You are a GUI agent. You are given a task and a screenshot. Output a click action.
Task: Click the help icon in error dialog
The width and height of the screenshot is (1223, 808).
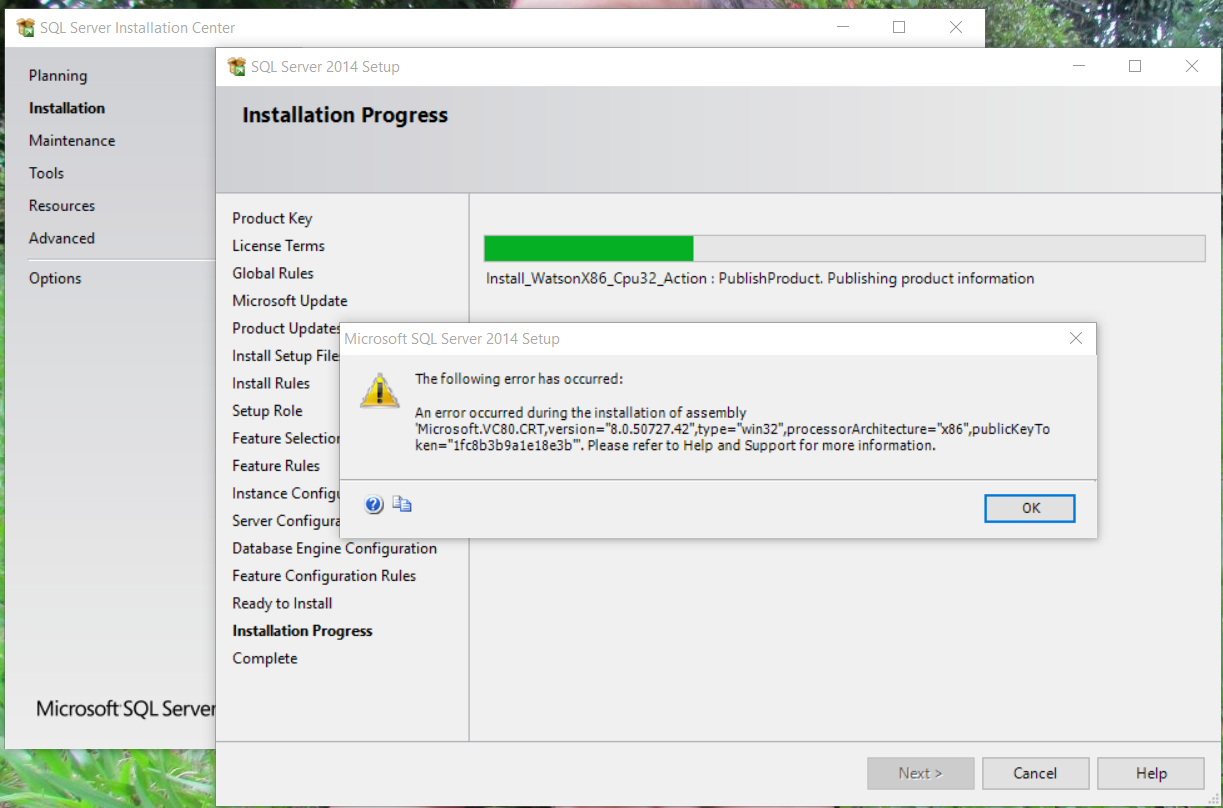[374, 505]
